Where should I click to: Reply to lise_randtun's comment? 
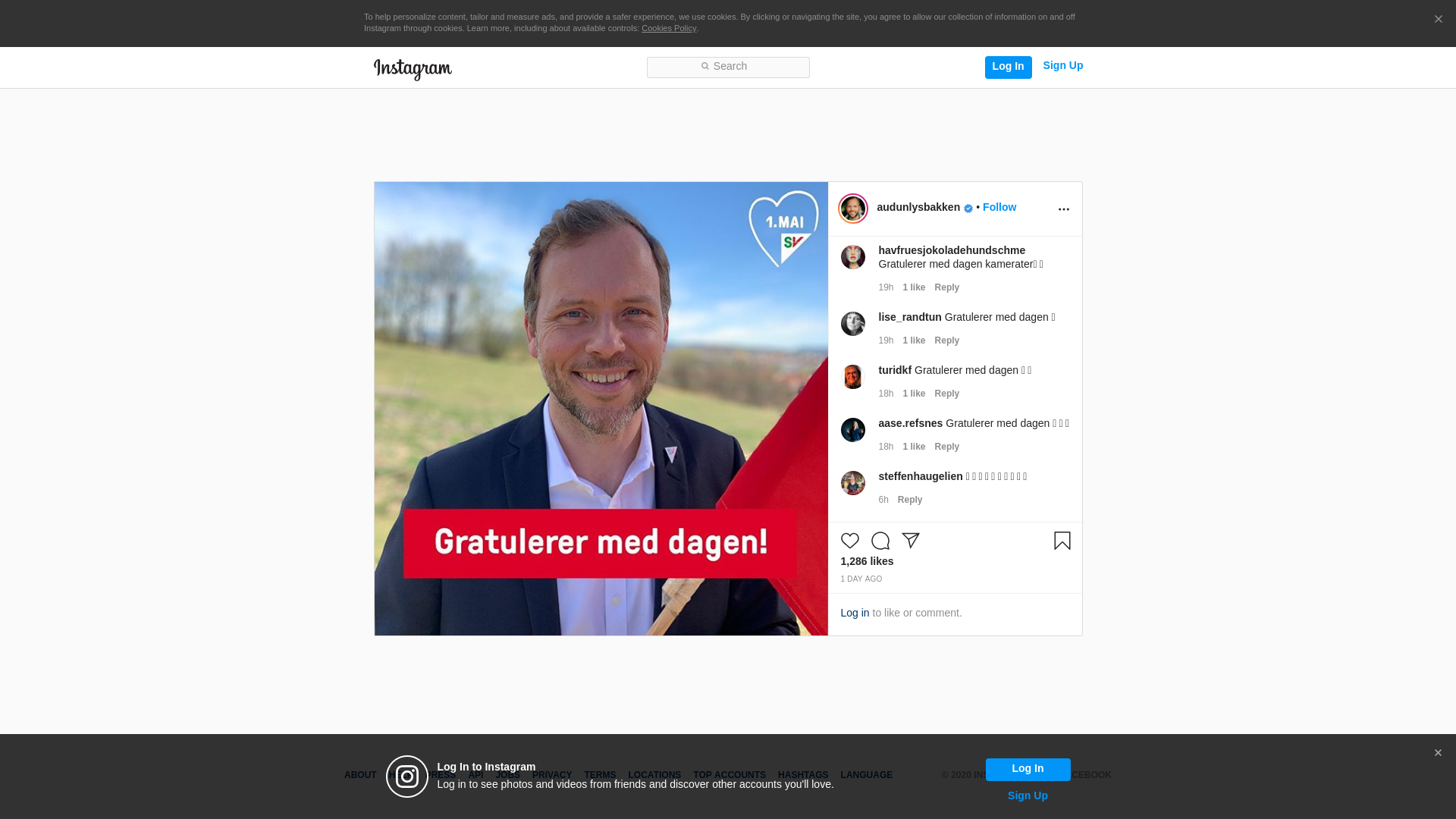pos(946,340)
